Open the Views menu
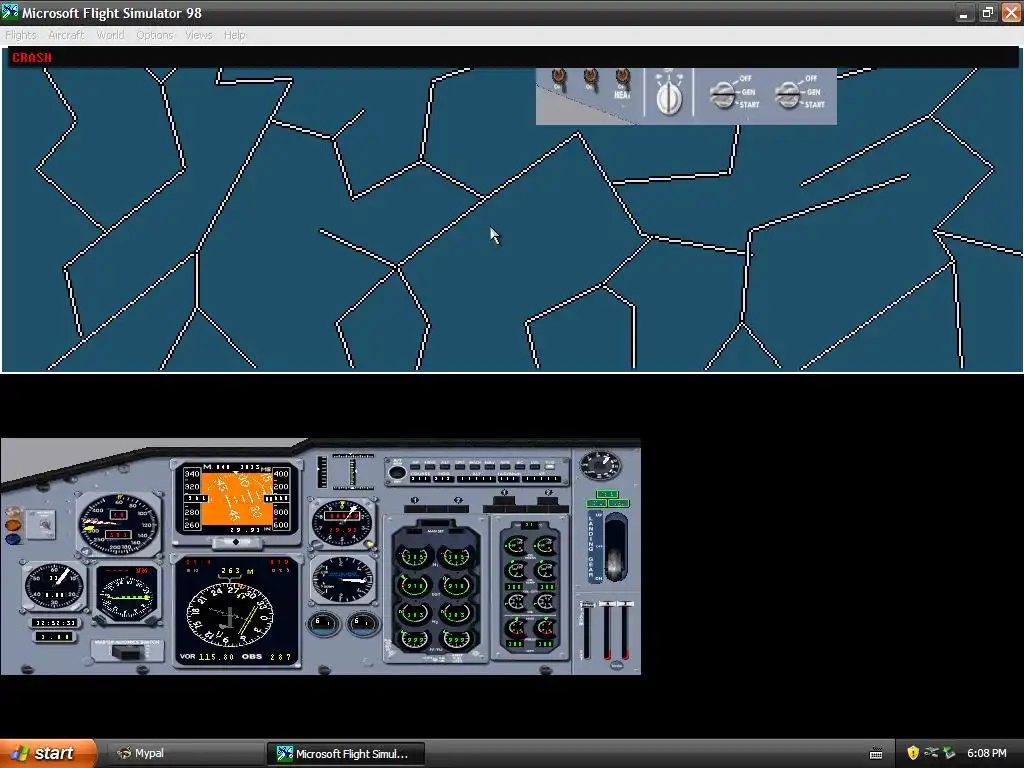Screen dimensions: 1024x768 (199, 35)
